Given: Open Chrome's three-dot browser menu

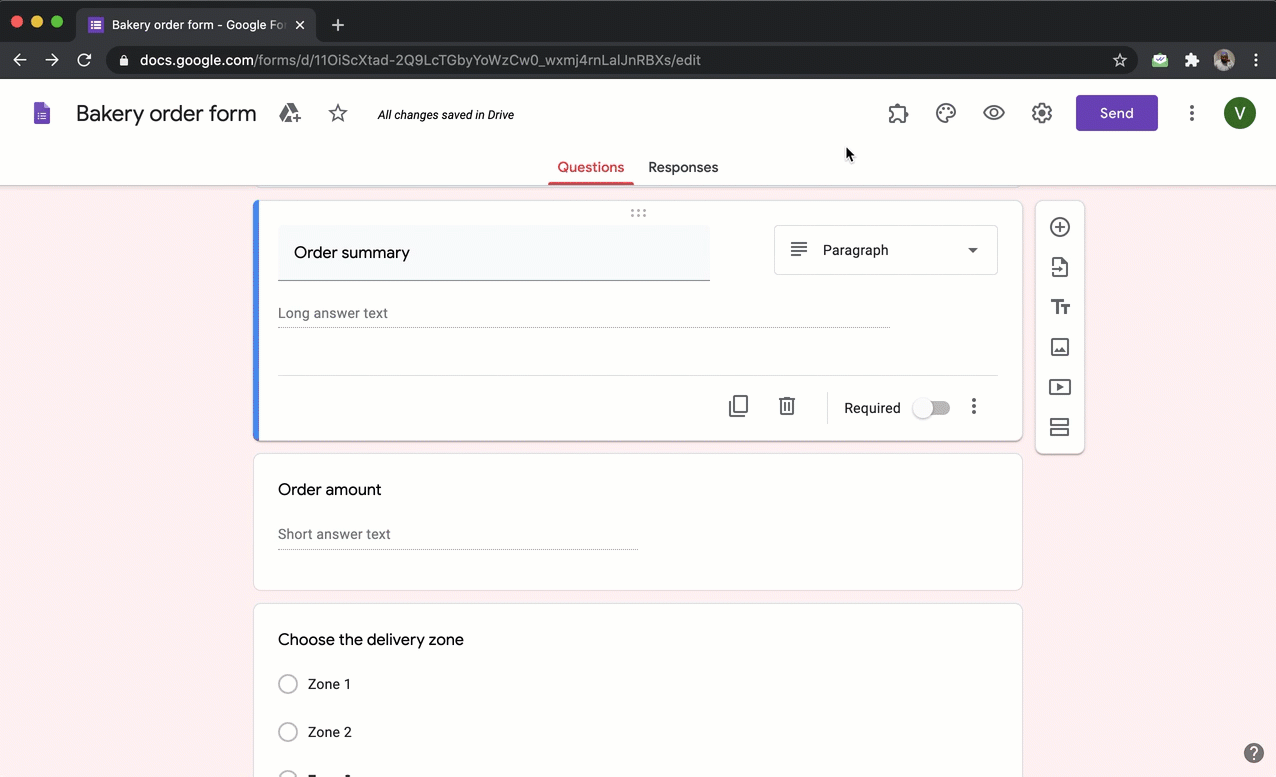Looking at the screenshot, I should (x=1256, y=60).
